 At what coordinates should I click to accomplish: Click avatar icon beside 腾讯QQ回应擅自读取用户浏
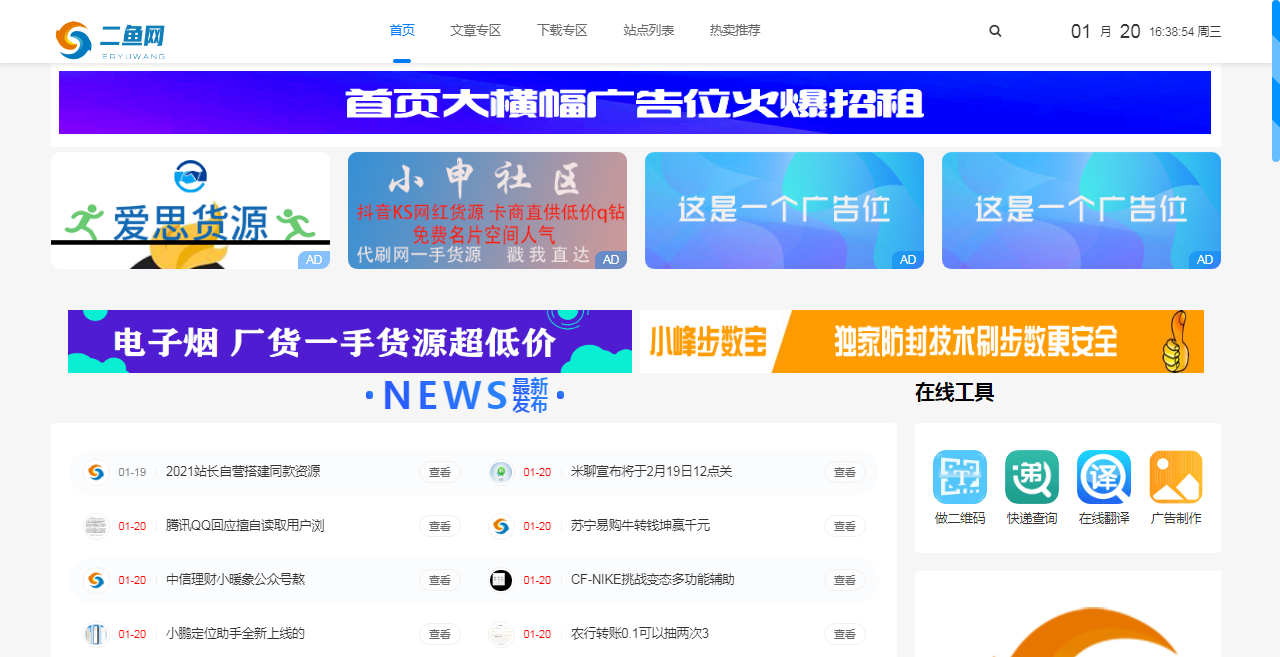point(96,526)
